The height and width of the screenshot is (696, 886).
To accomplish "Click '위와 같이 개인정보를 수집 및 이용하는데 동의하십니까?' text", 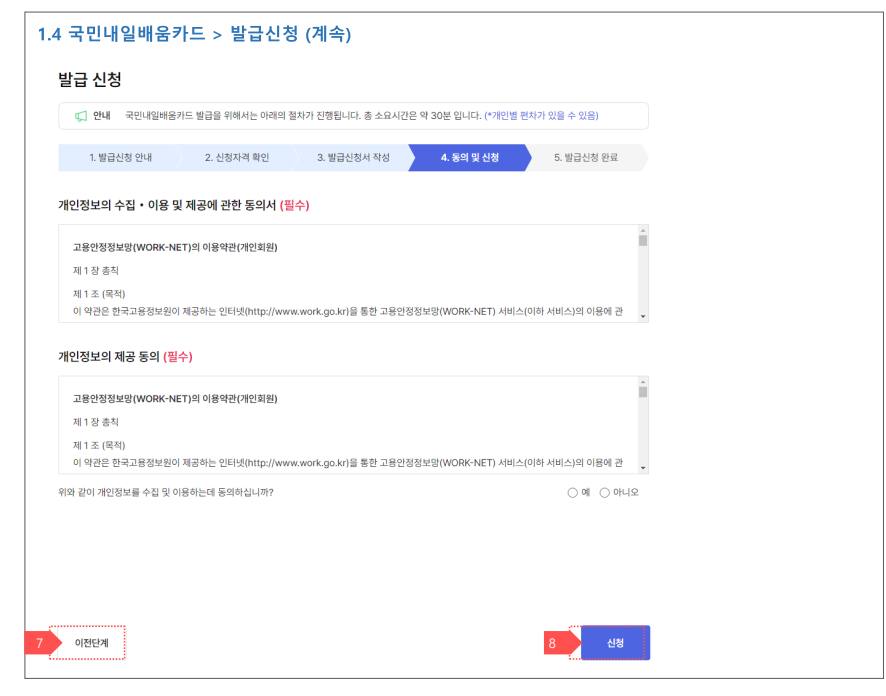I will tap(166, 493).
